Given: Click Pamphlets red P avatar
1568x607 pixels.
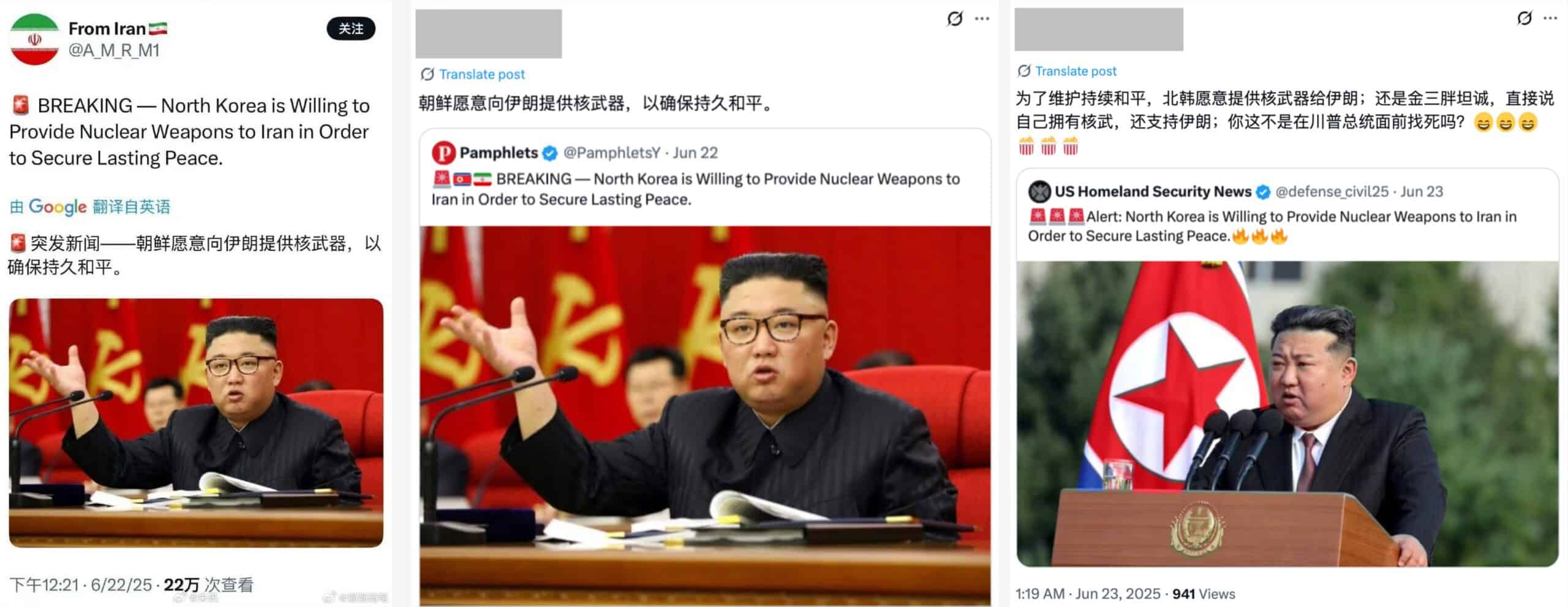Looking at the screenshot, I should [x=443, y=153].
